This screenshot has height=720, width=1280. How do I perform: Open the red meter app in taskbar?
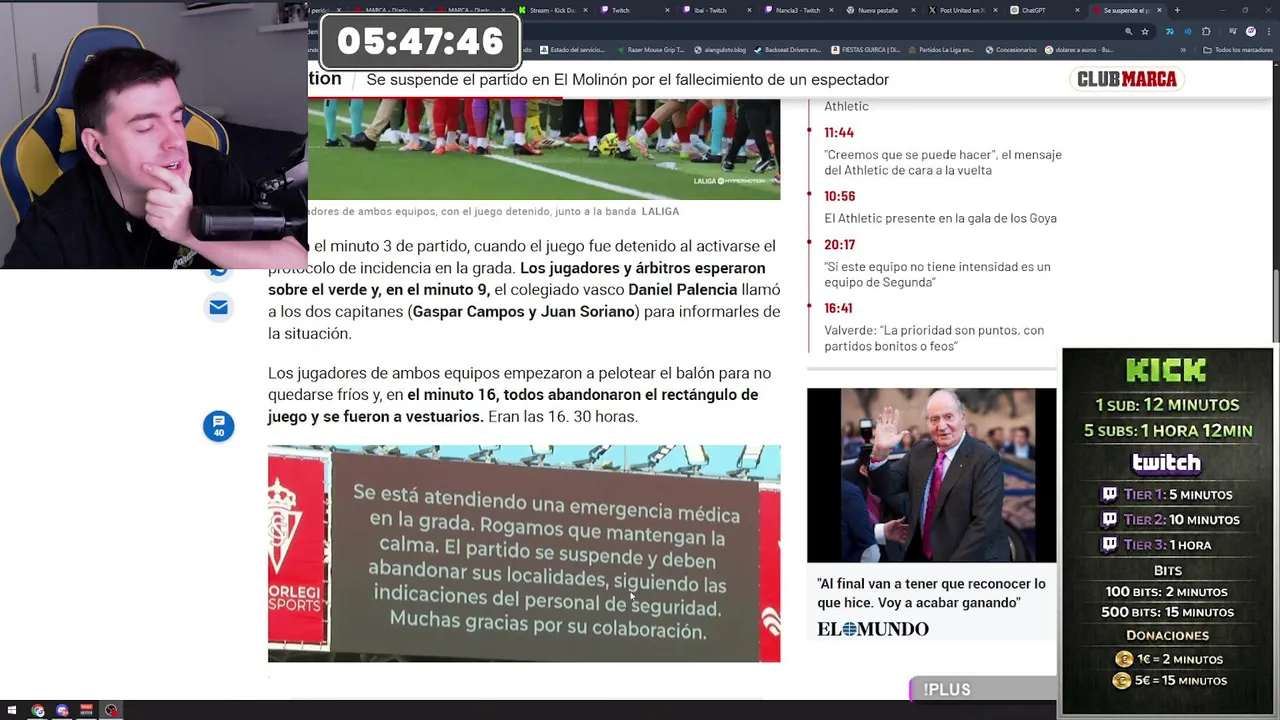86,711
